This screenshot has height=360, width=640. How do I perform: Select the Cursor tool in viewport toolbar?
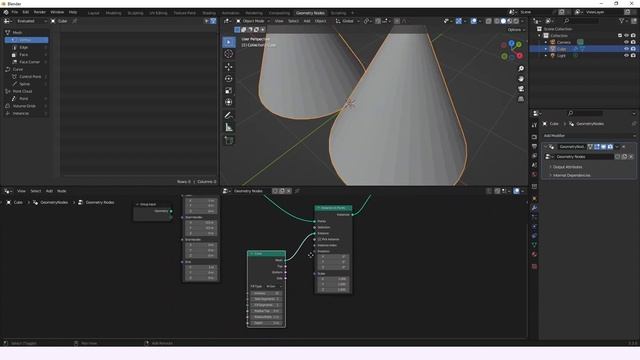229,54
